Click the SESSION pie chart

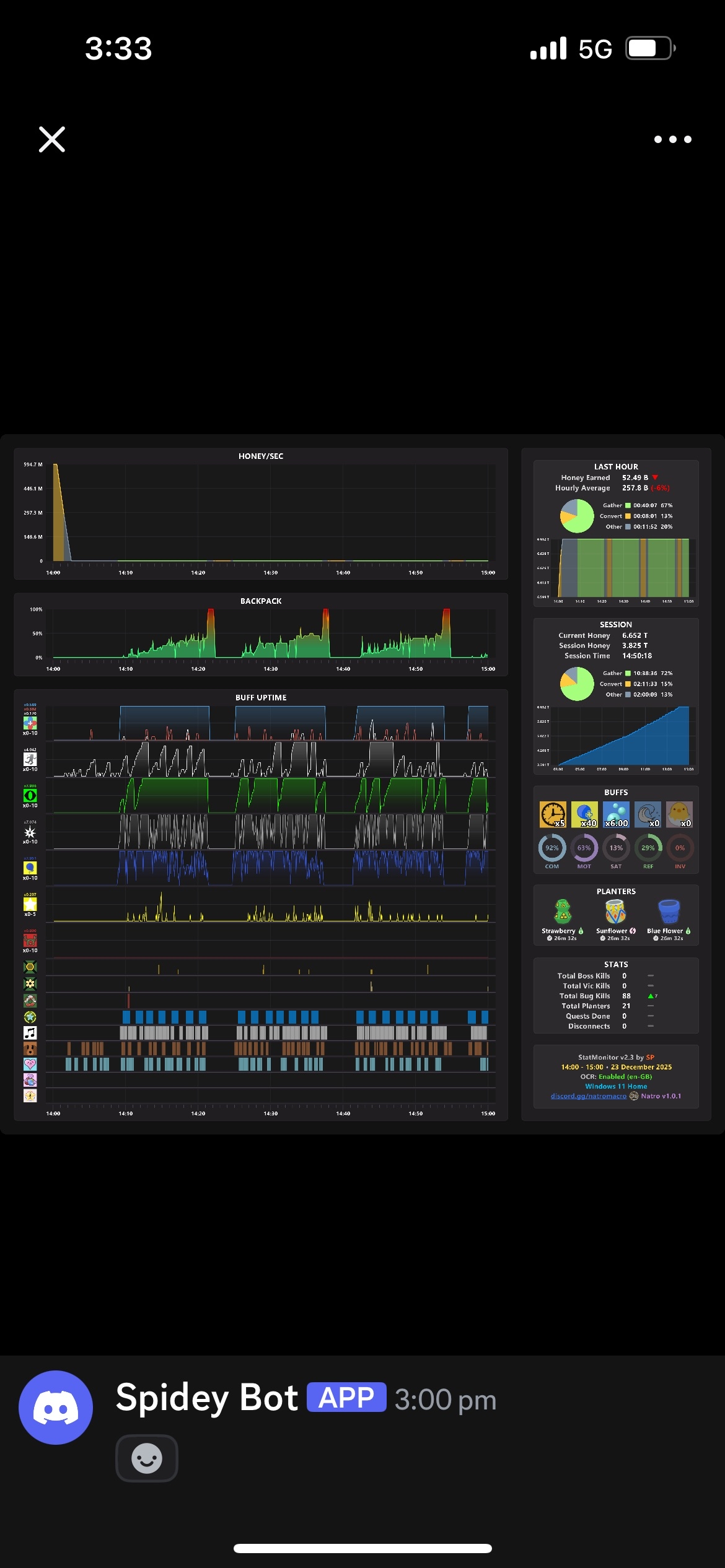(x=577, y=684)
